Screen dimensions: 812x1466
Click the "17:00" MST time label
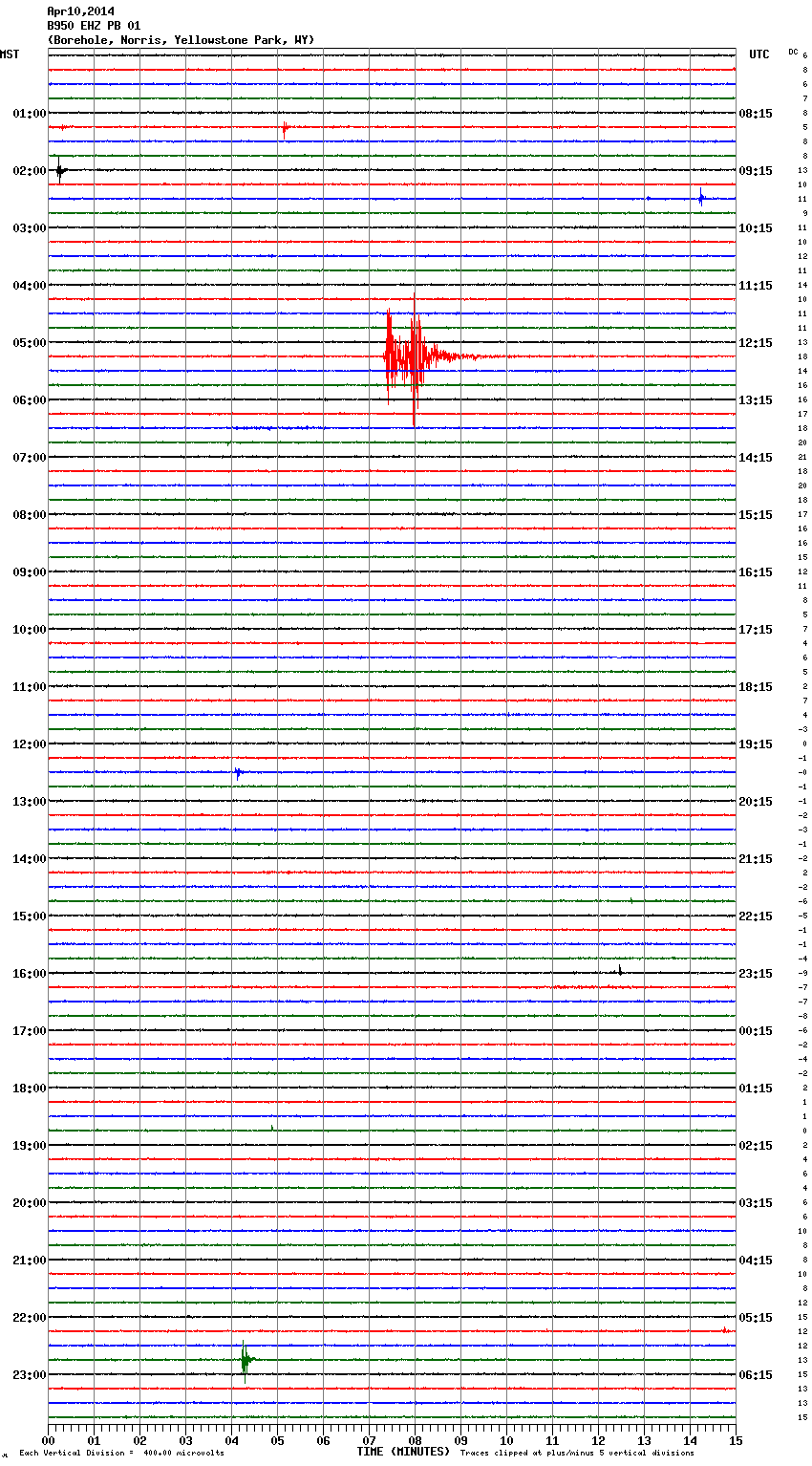(30, 1031)
